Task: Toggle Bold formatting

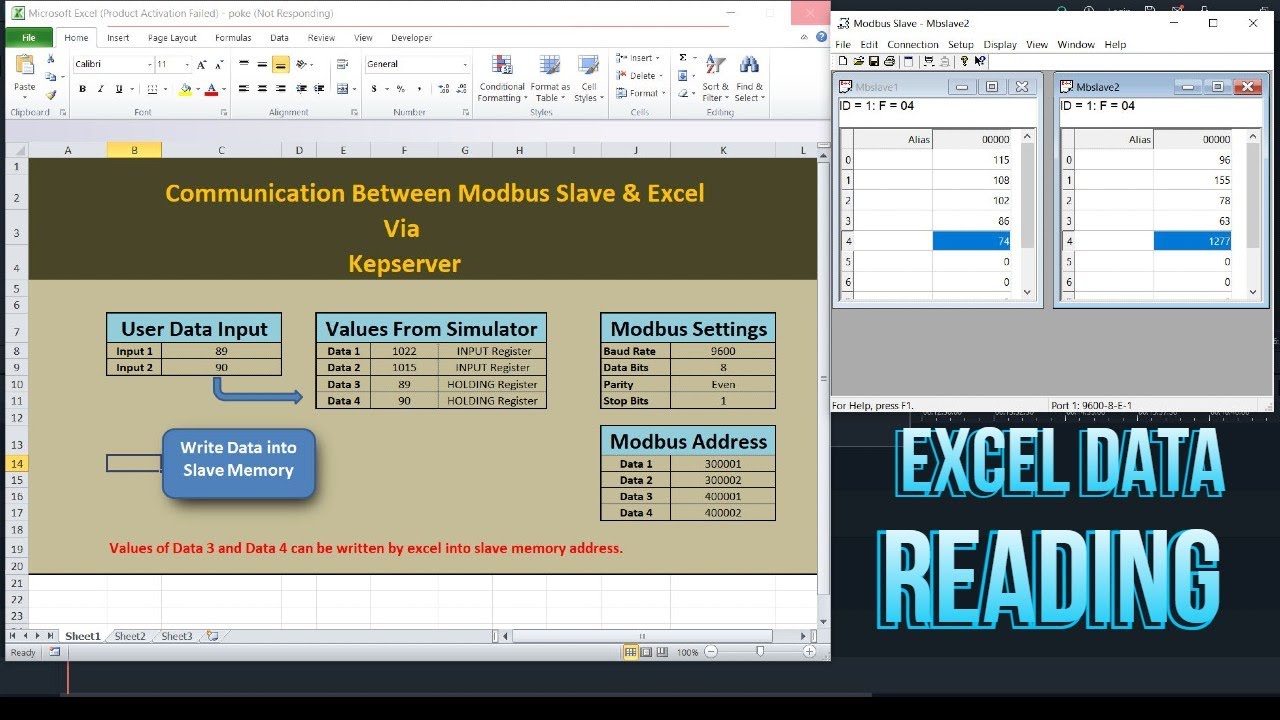Action: pyautogui.click(x=83, y=89)
